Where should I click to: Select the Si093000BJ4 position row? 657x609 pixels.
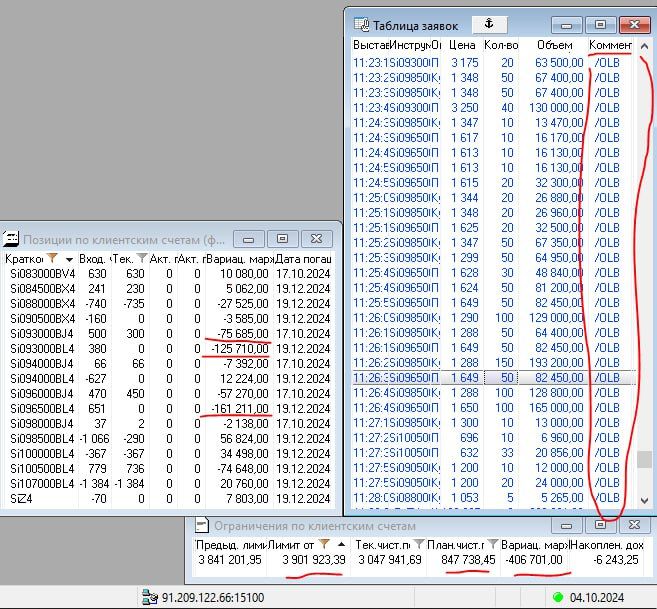pos(169,334)
